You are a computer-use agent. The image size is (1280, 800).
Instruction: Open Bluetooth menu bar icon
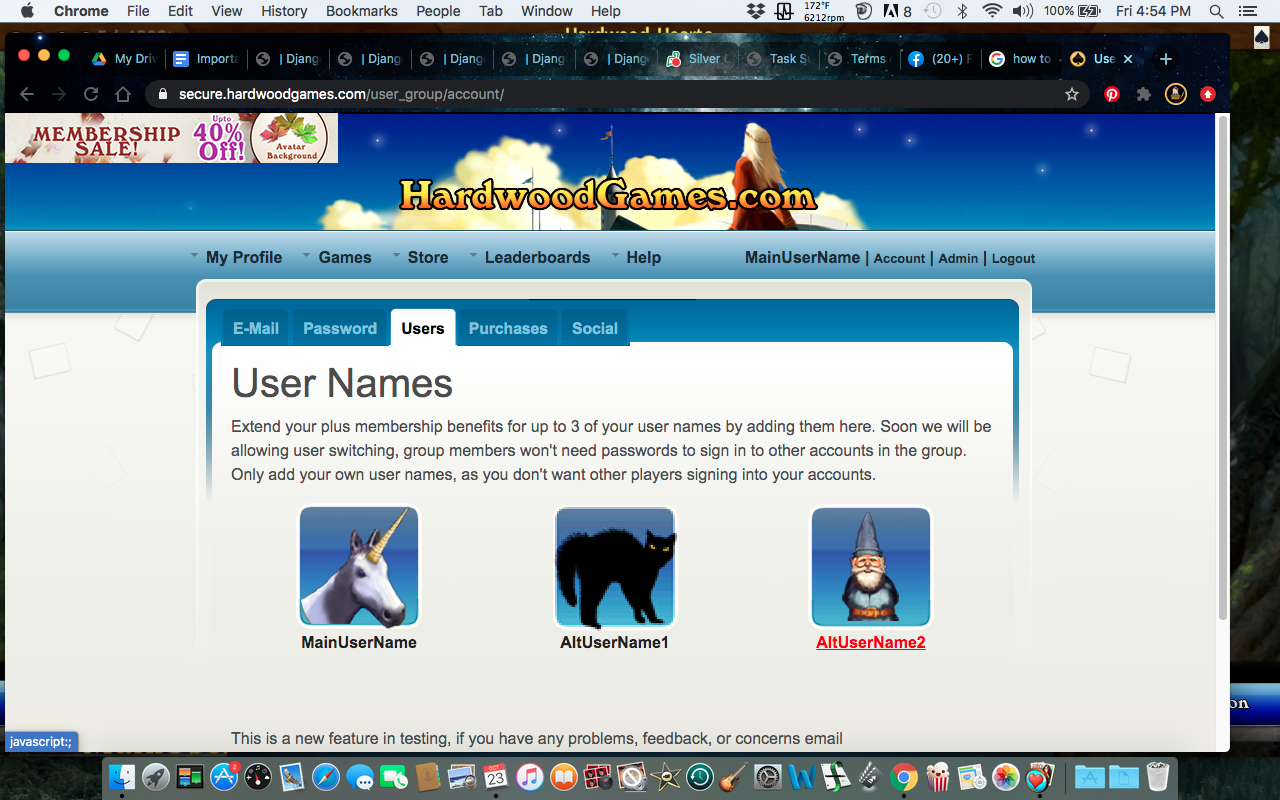coord(962,11)
